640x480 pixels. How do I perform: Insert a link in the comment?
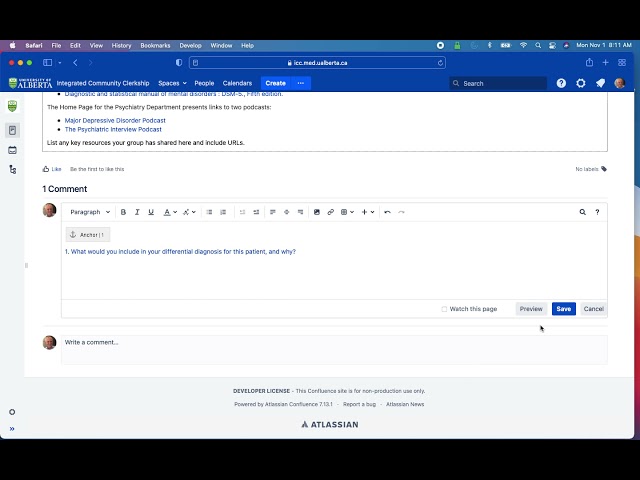pyautogui.click(x=331, y=212)
